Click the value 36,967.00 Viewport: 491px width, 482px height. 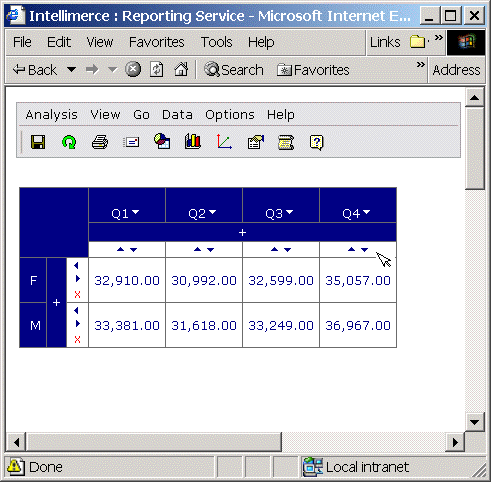(358, 325)
